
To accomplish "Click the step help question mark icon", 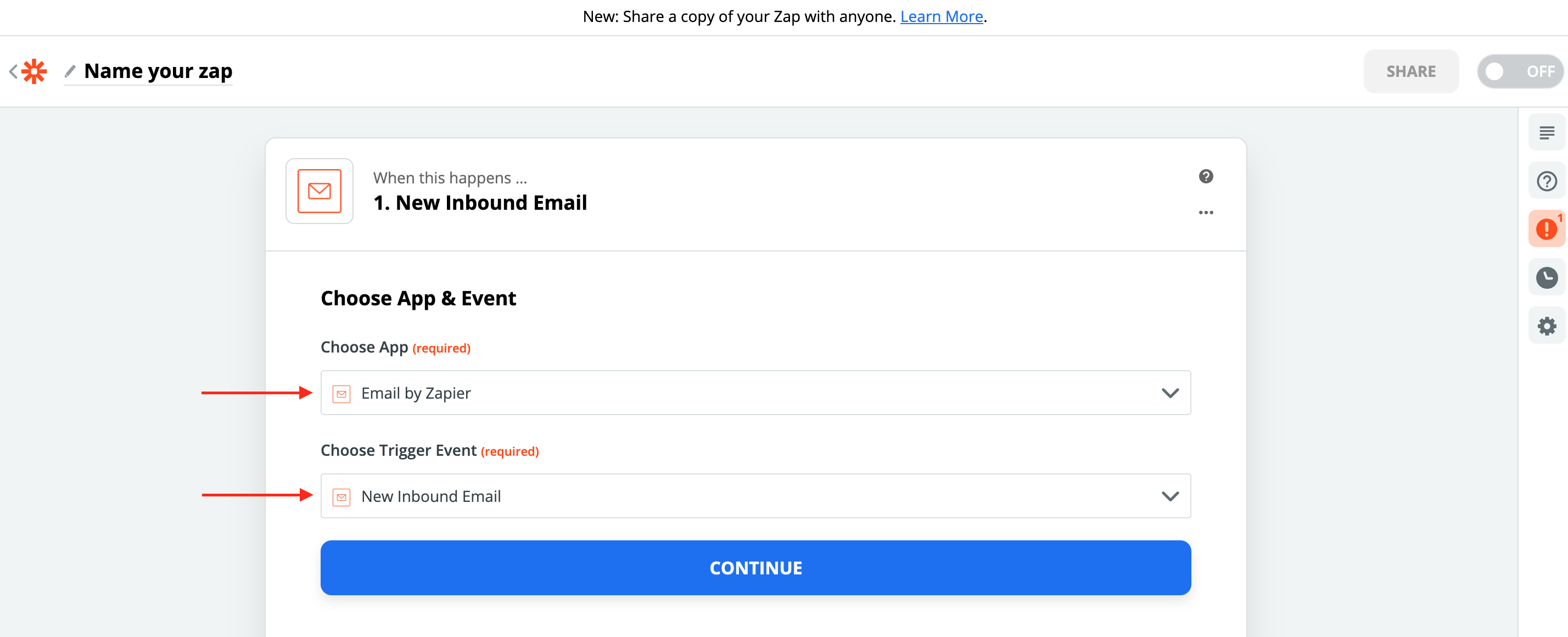I will (x=1205, y=177).
